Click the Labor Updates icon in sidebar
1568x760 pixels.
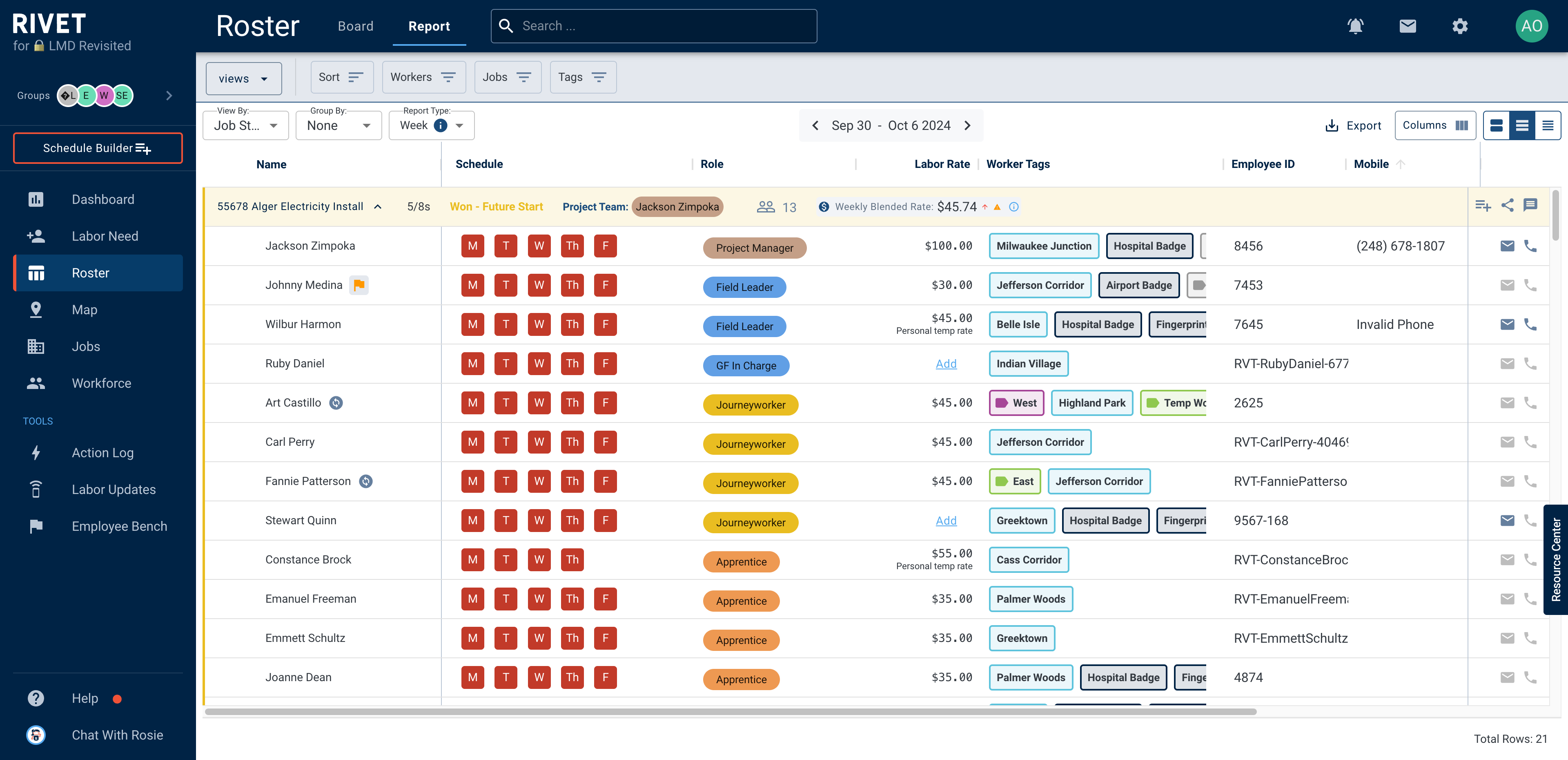pos(36,489)
